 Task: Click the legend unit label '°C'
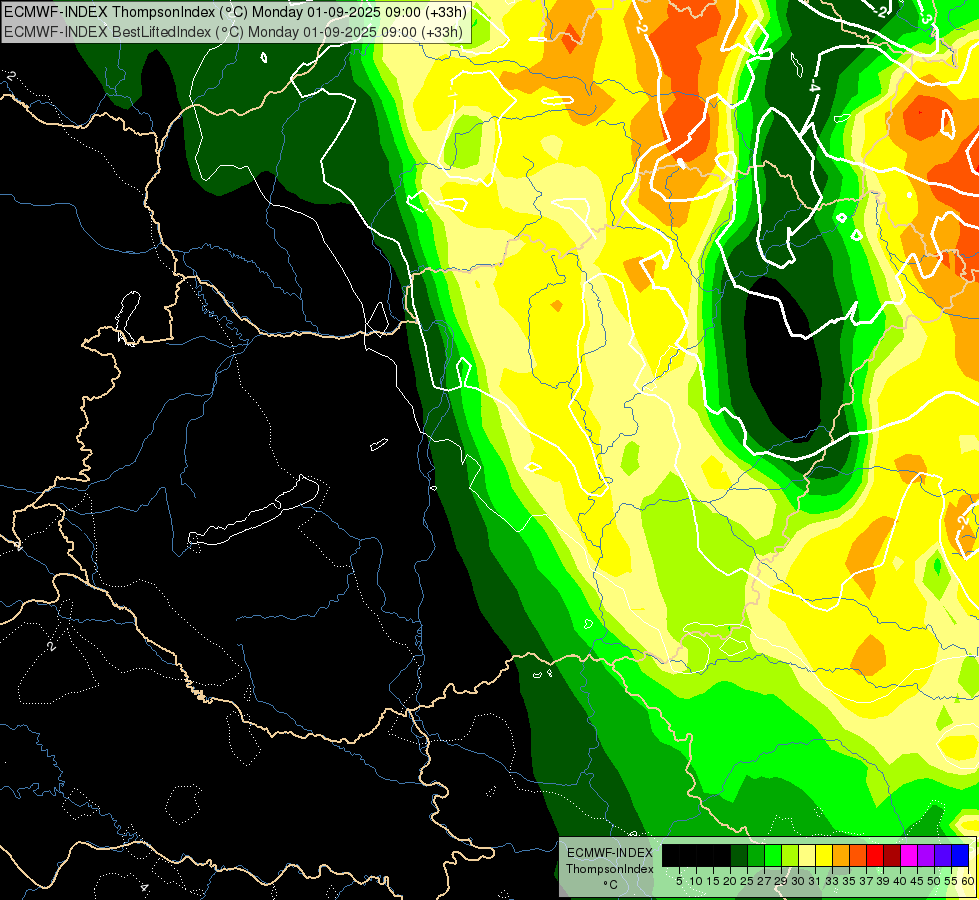610,884
